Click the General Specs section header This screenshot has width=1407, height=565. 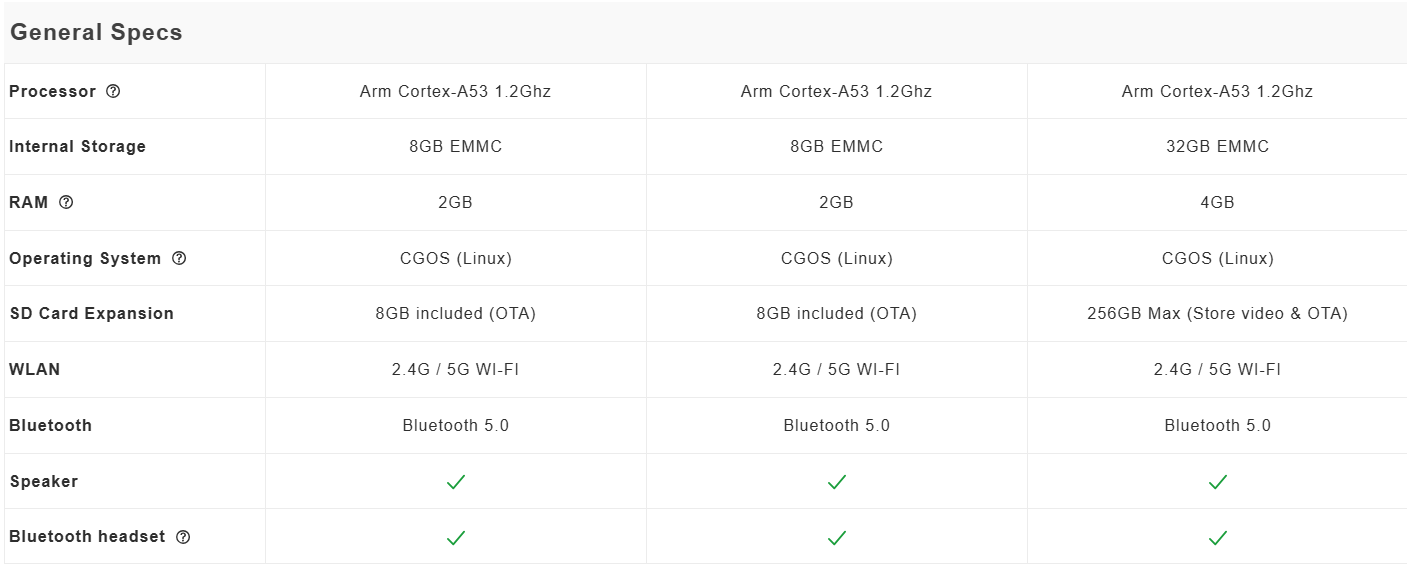tap(96, 32)
